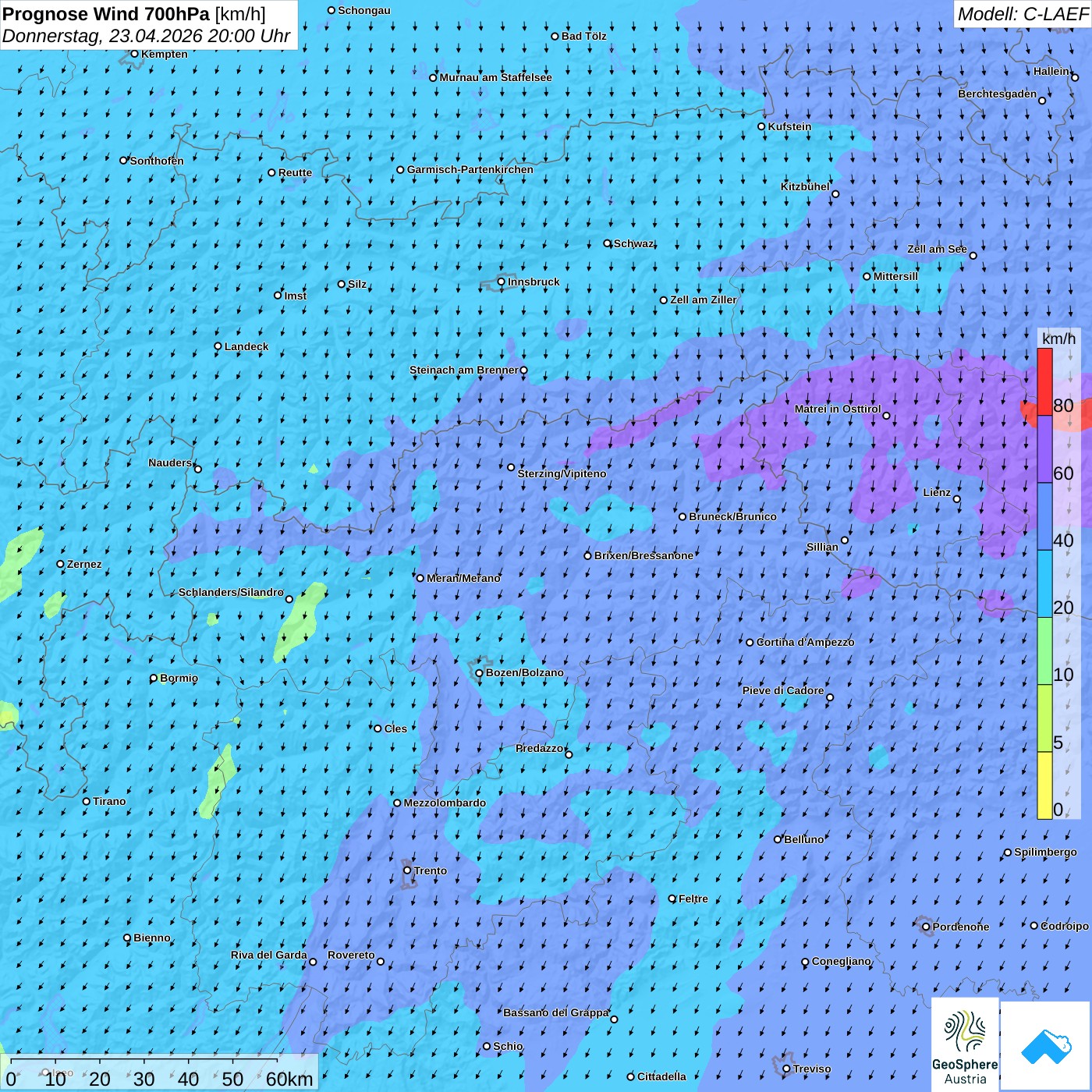Click the Pieve di Cadore label
1092x1092 pixels.
coord(782,690)
